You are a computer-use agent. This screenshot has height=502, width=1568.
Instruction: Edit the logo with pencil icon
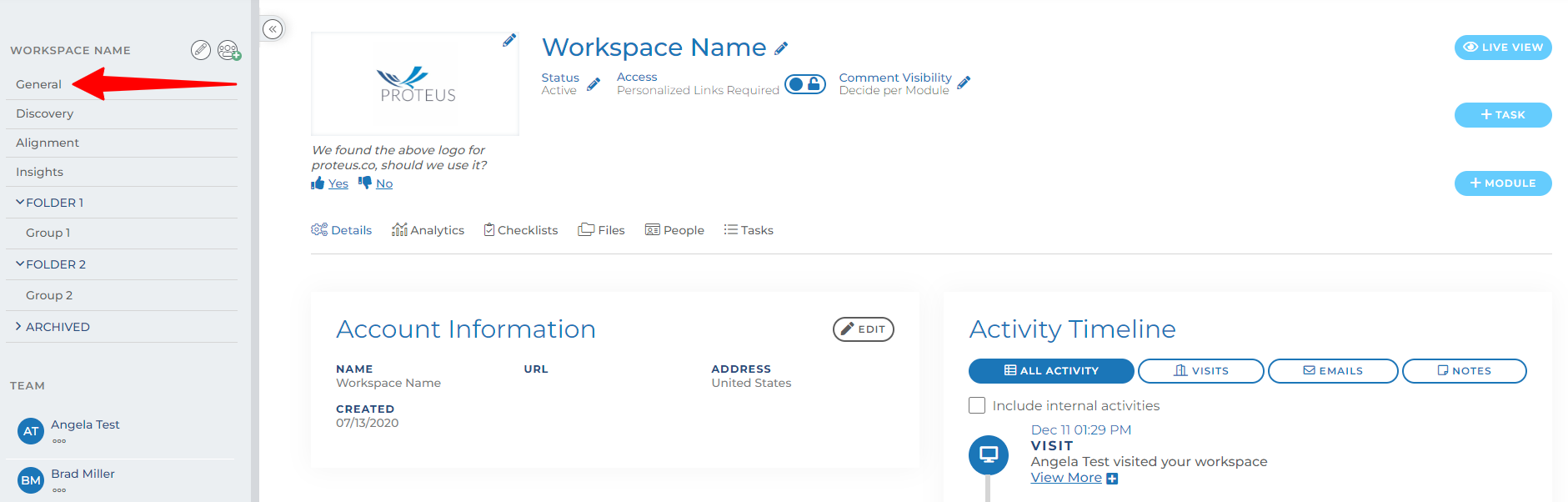pos(509,40)
